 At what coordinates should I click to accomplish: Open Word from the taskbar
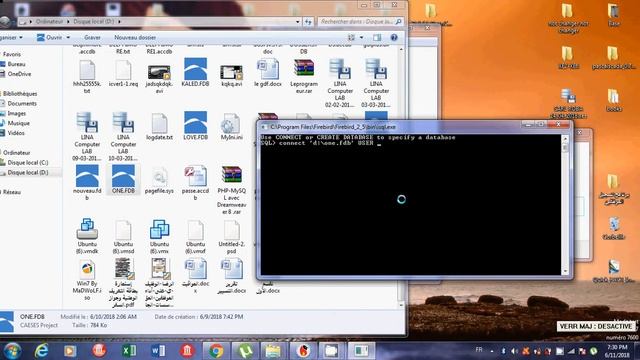(x=158, y=351)
